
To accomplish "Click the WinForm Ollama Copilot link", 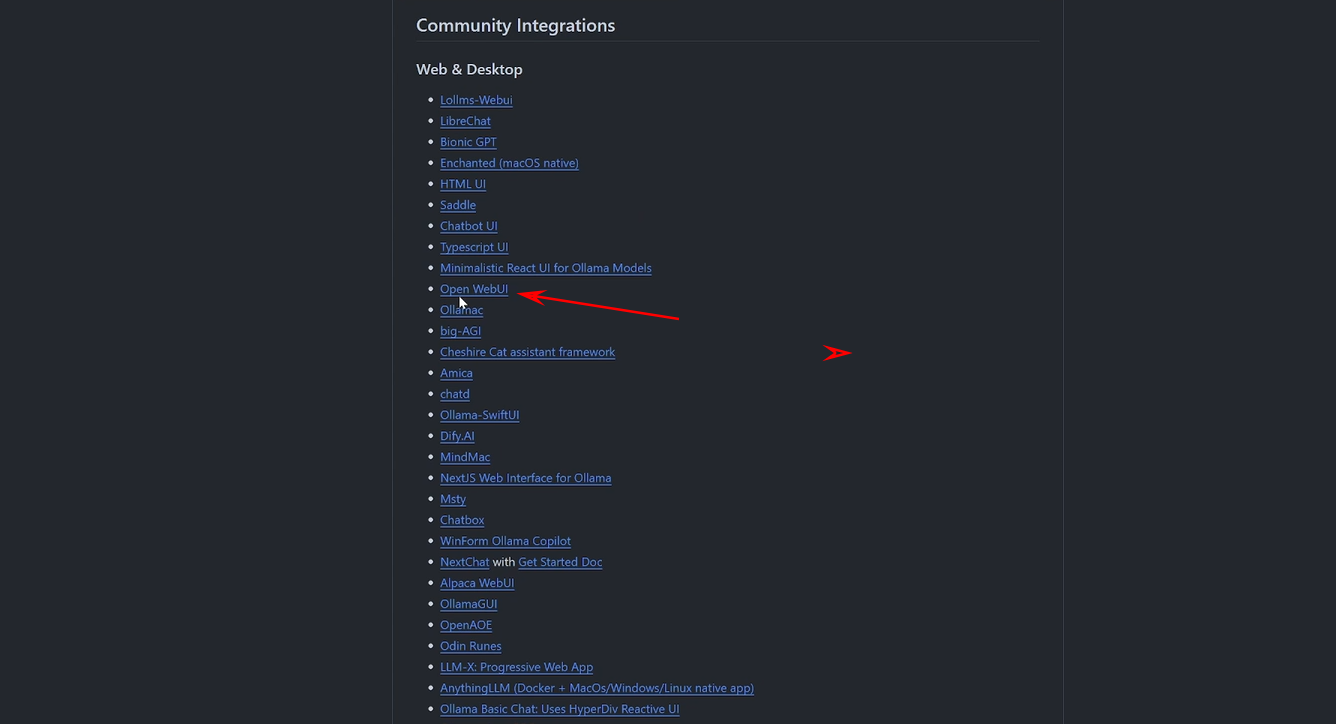I will point(505,541).
